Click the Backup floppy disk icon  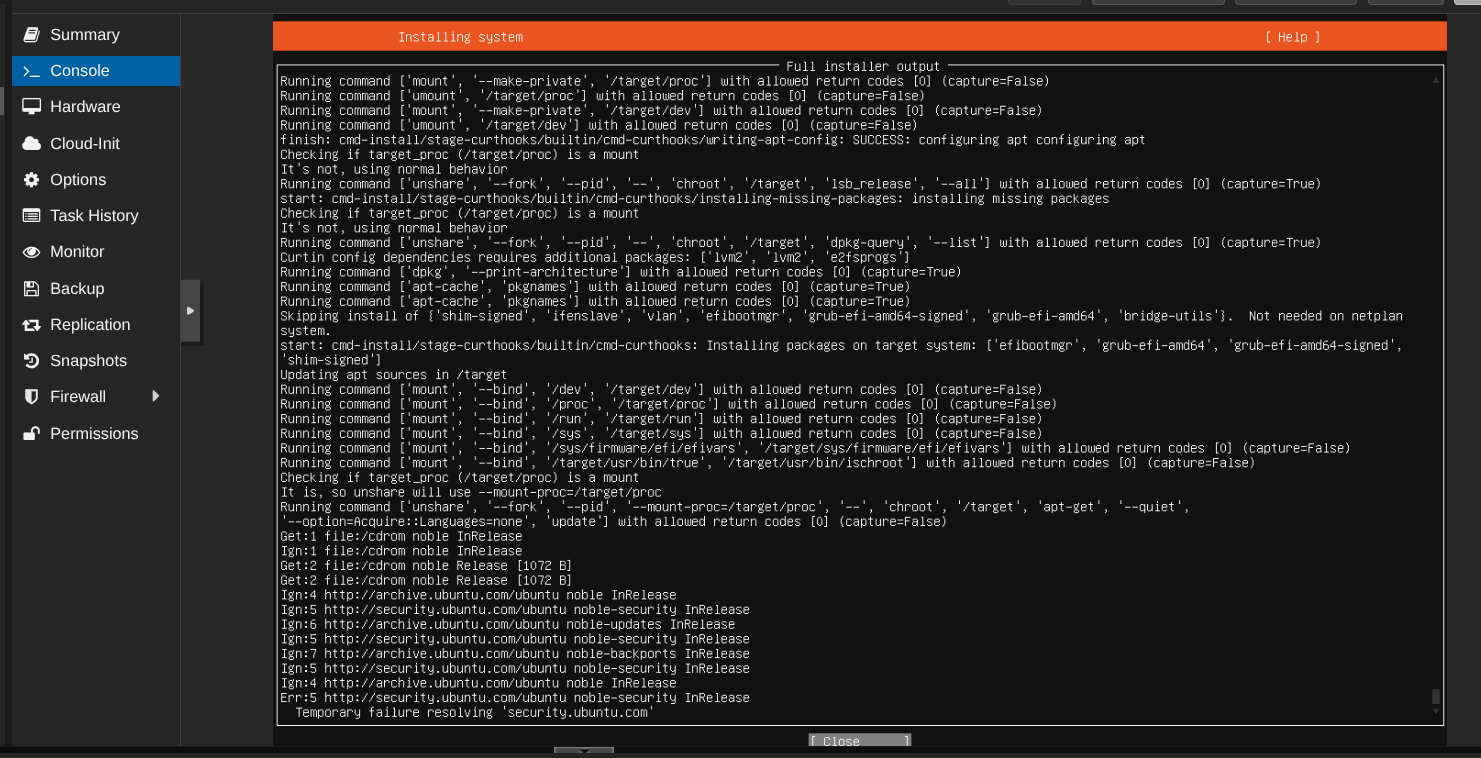[x=31, y=289]
